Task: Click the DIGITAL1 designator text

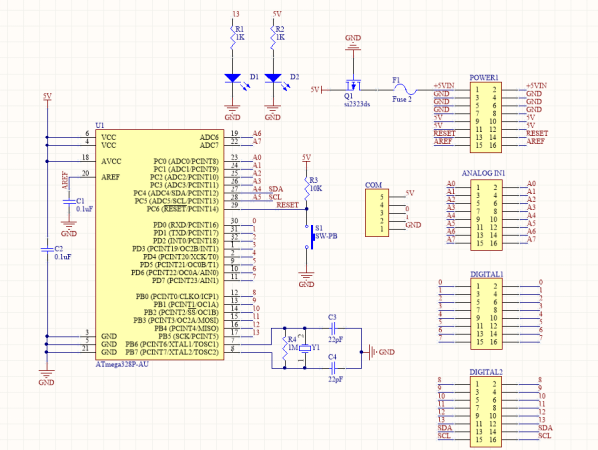Action: pos(487,274)
